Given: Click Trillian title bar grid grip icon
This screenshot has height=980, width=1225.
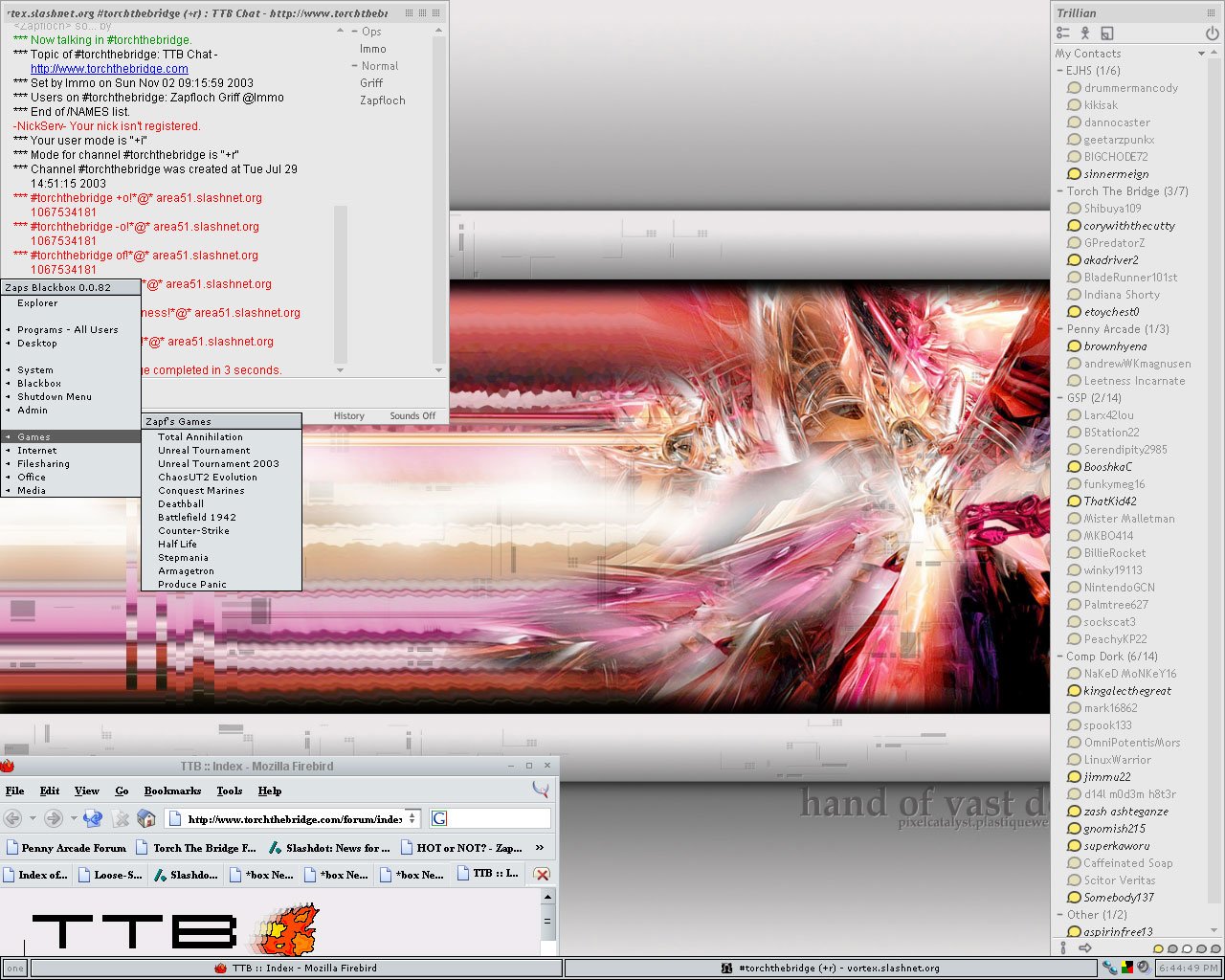Looking at the screenshot, I should pyautogui.click(x=1212, y=12).
